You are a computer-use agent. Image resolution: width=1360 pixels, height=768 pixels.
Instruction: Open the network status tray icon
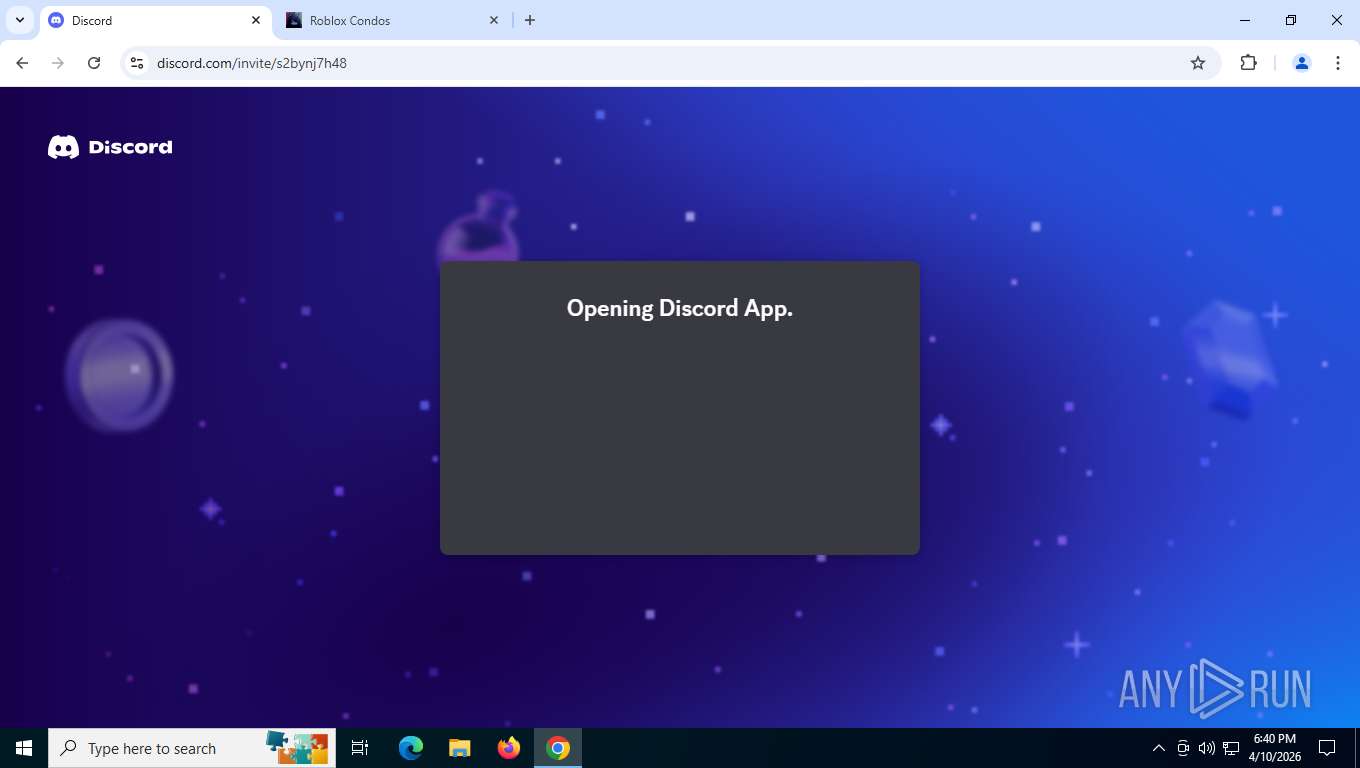click(x=1231, y=748)
